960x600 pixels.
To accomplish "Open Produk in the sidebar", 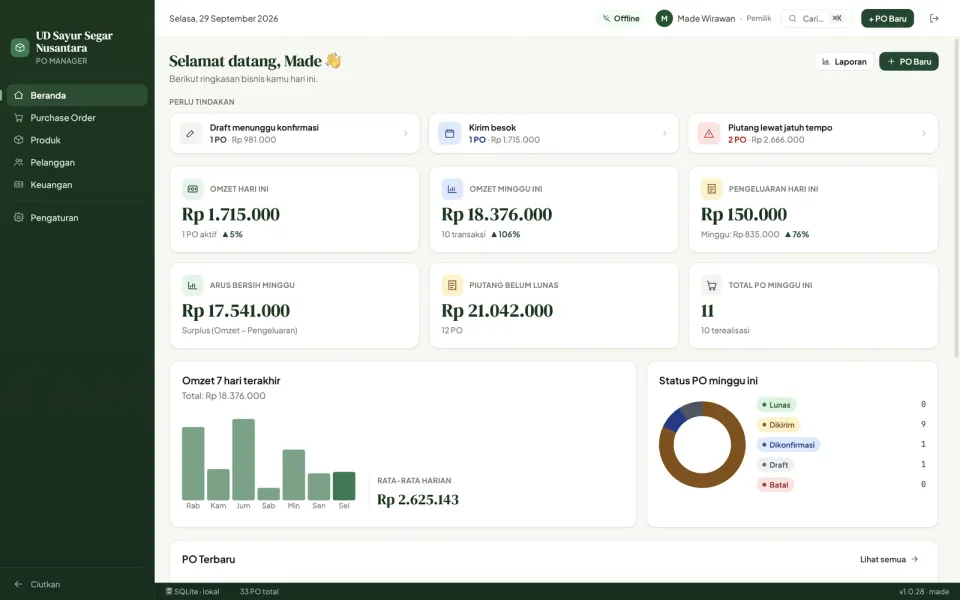I will click(77, 140).
